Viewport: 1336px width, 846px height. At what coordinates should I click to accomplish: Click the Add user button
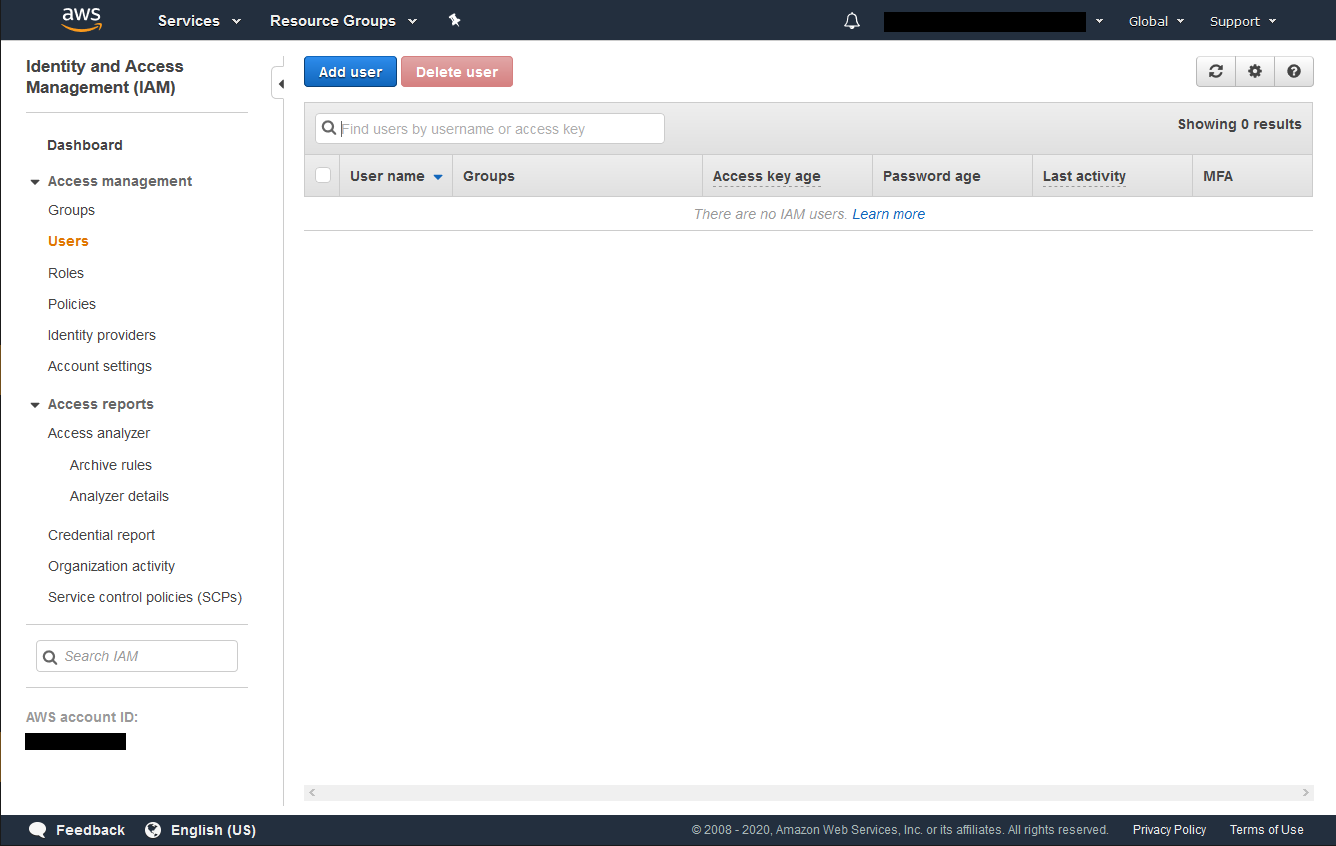350,72
